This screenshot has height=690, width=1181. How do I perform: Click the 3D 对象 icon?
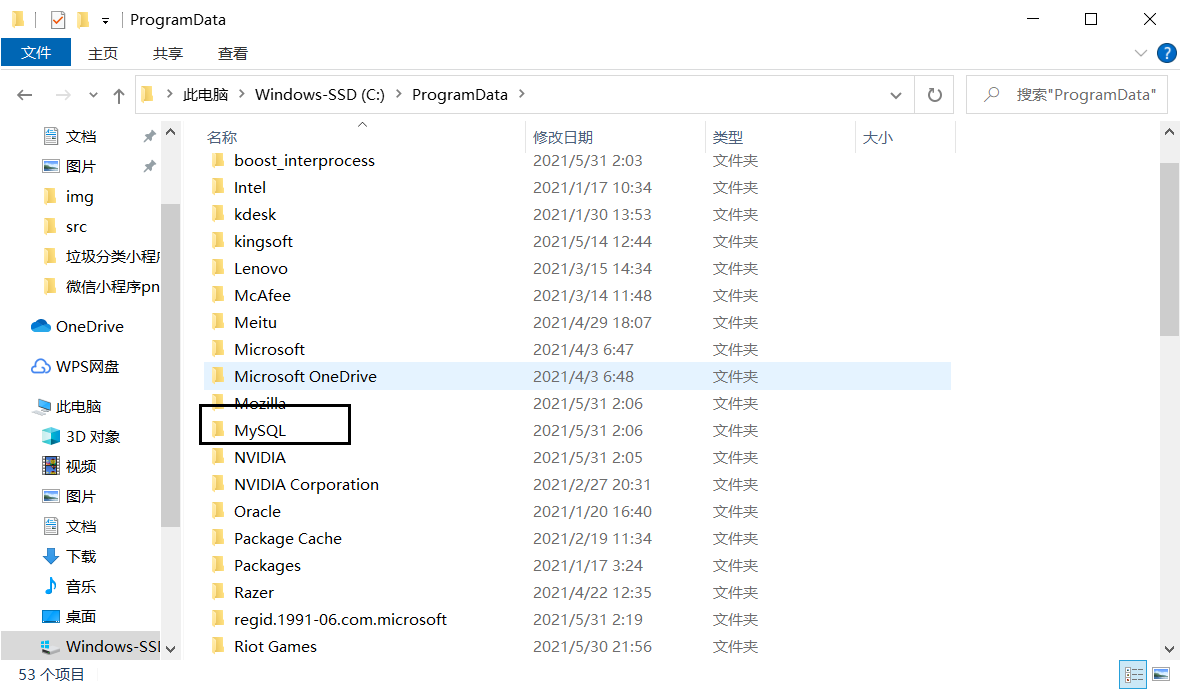[50, 436]
